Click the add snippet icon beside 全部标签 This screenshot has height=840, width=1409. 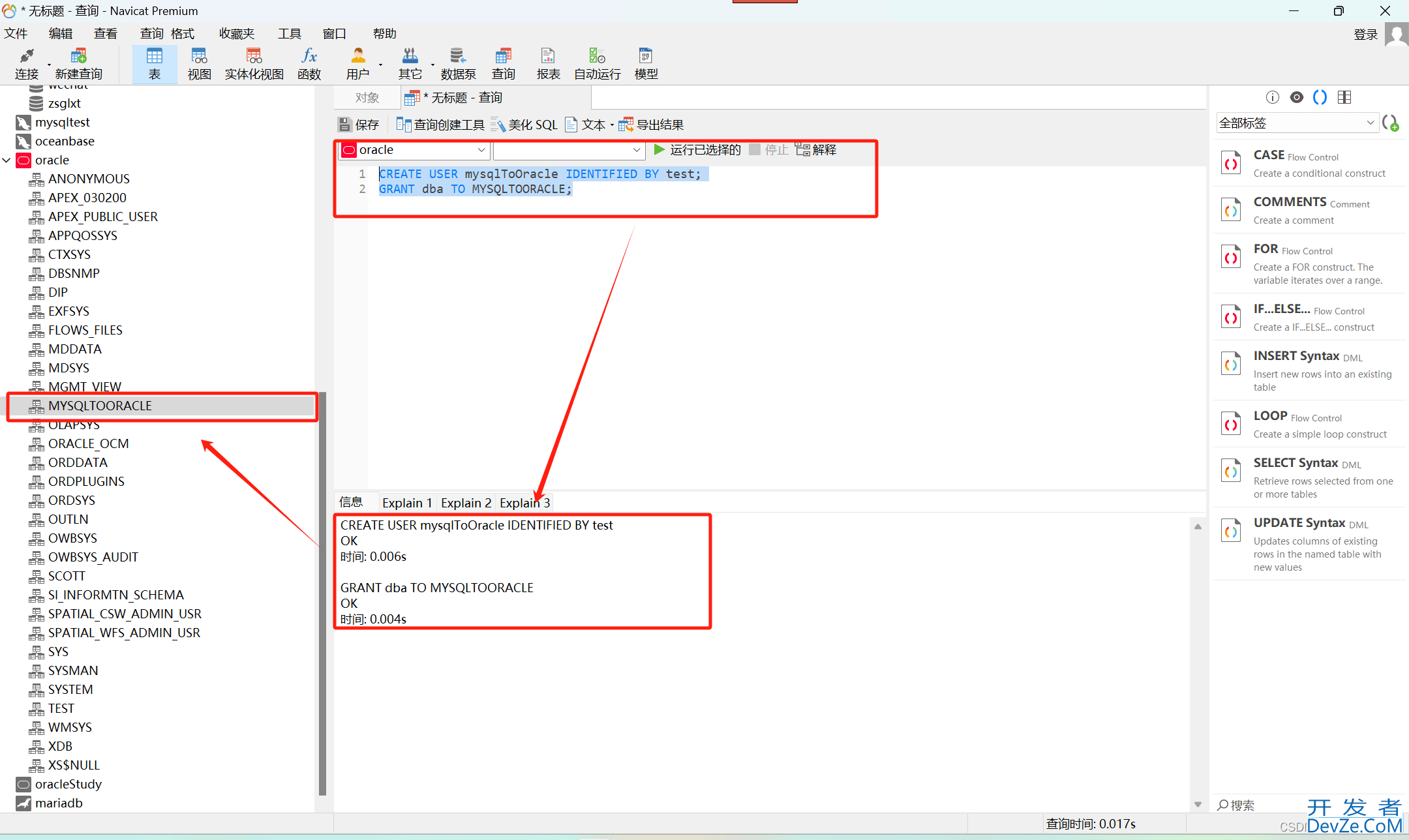1390,123
